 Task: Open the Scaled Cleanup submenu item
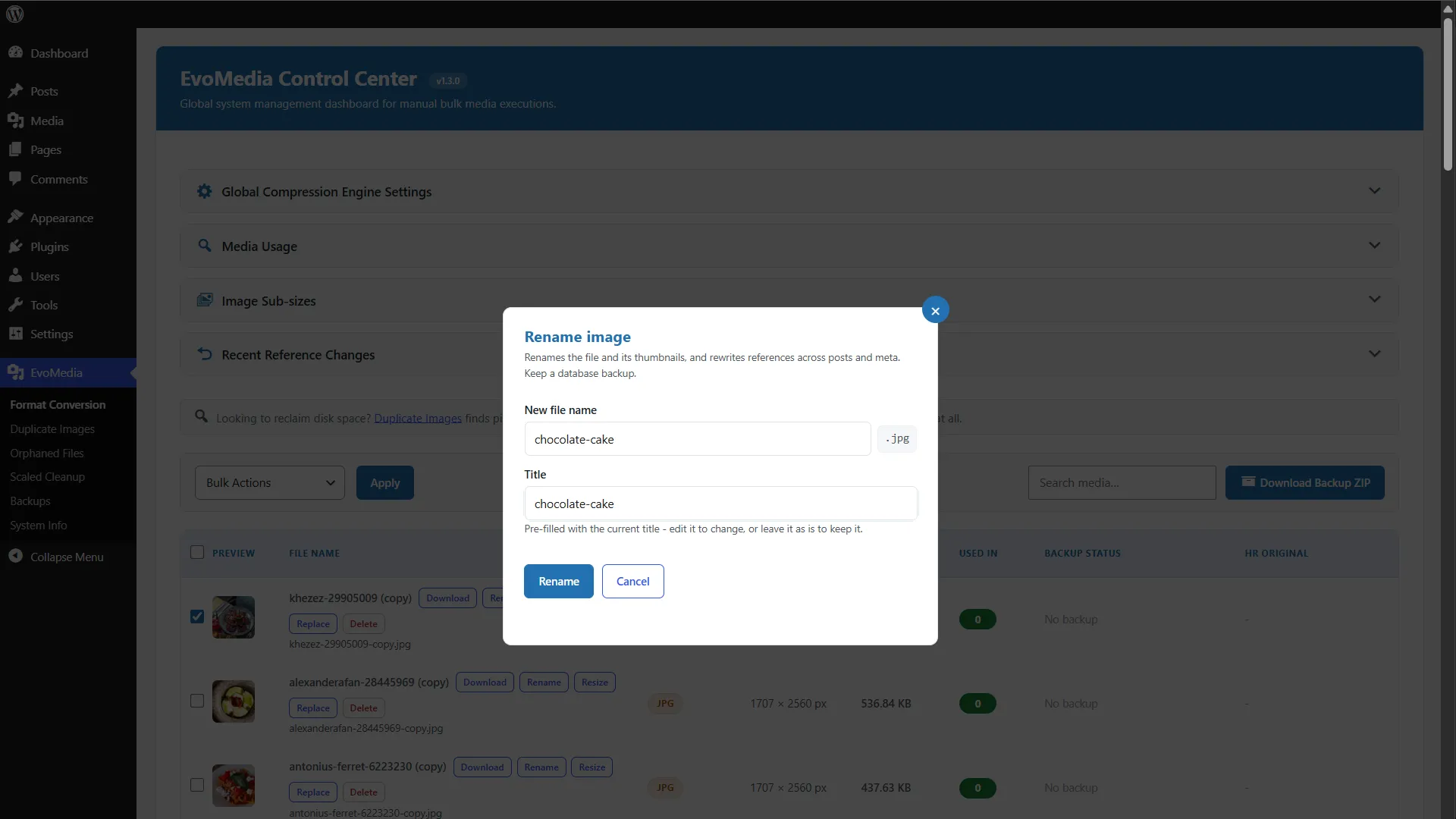pos(47,477)
